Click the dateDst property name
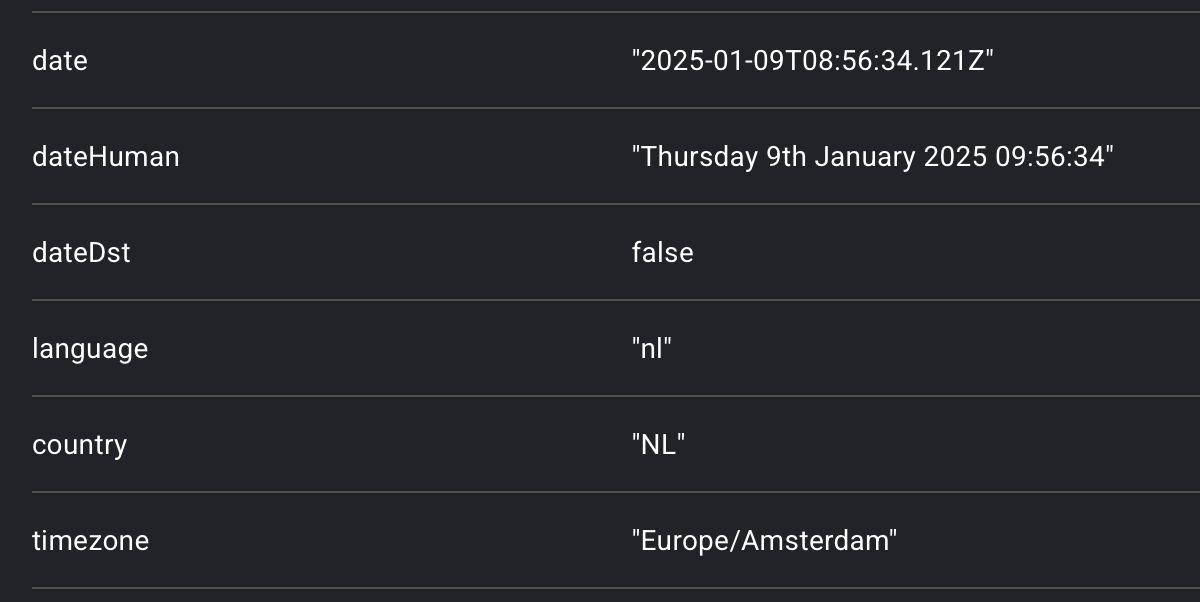Viewport: 1200px width, 602px height. pyautogui.click(x=81, y=253)
